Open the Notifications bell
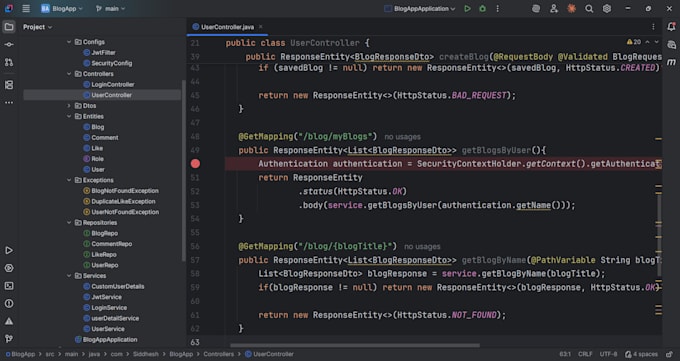Viewport: 680px width, 361px height. pos(671,27)
